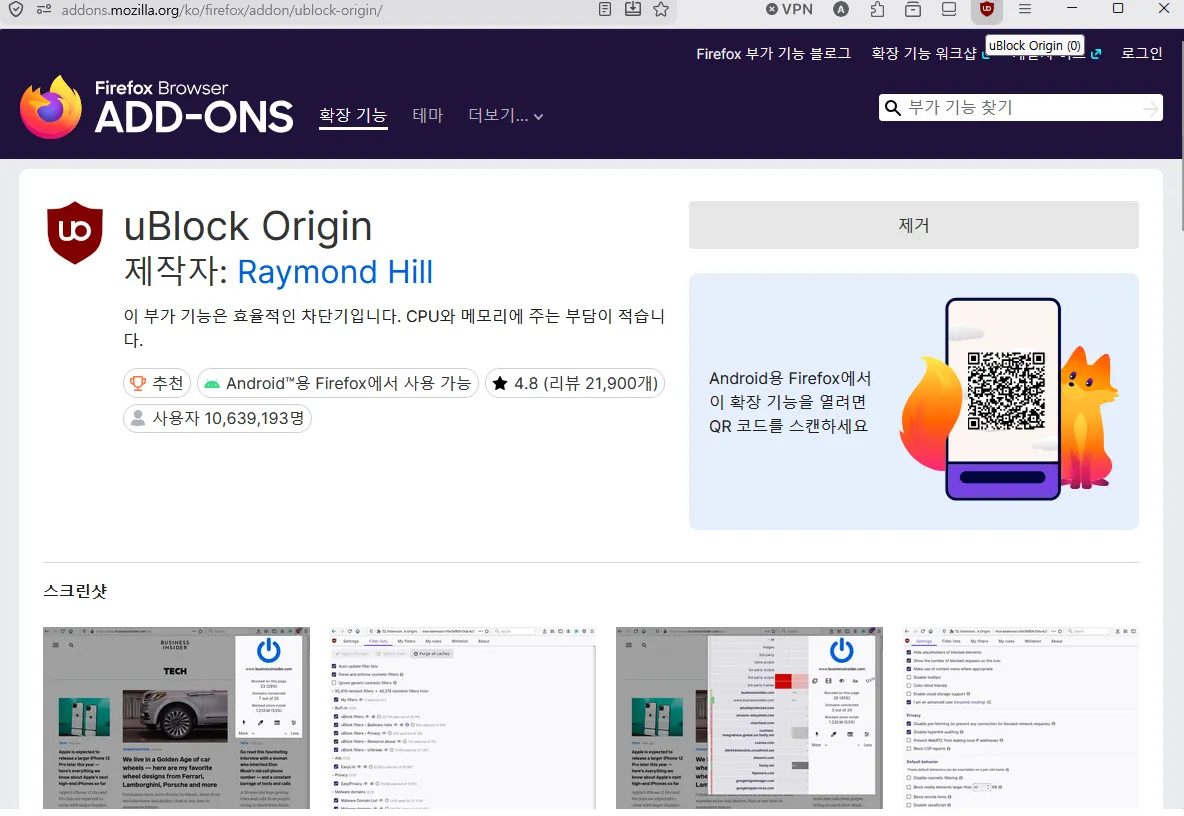
Task: Click the 'QR 코드를 스캔하세요' promo text
Action: tap(788, 426)
